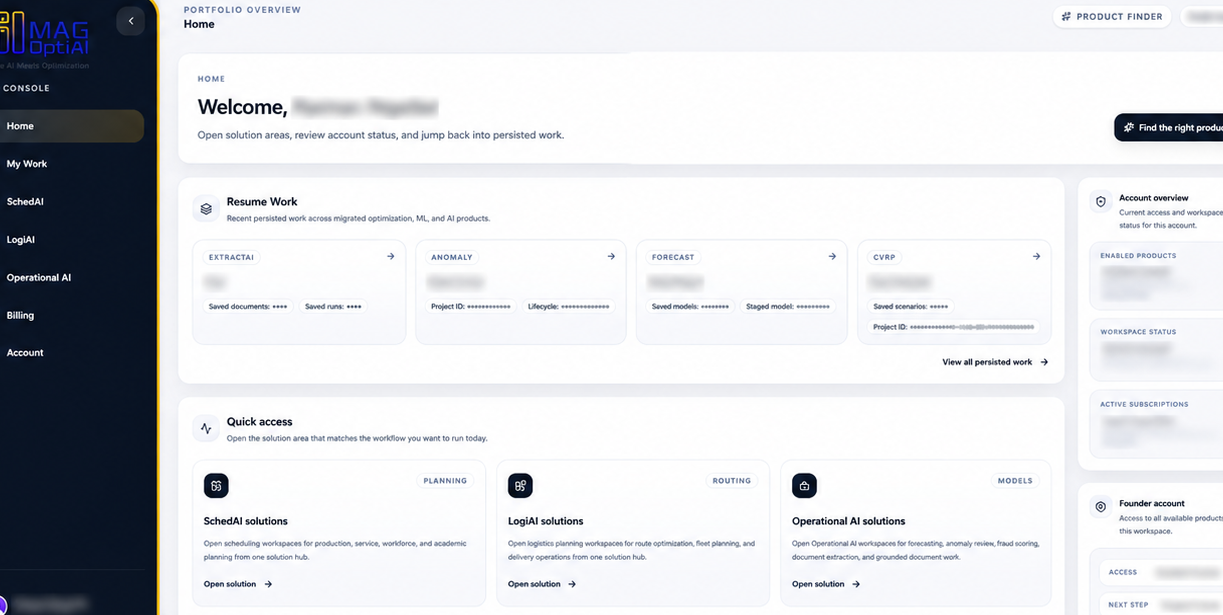This screenshot has width=1223, height=615.
Task: Click the ACTIVE SUBSCRIPTIONS label
Action: point(1144,404)
